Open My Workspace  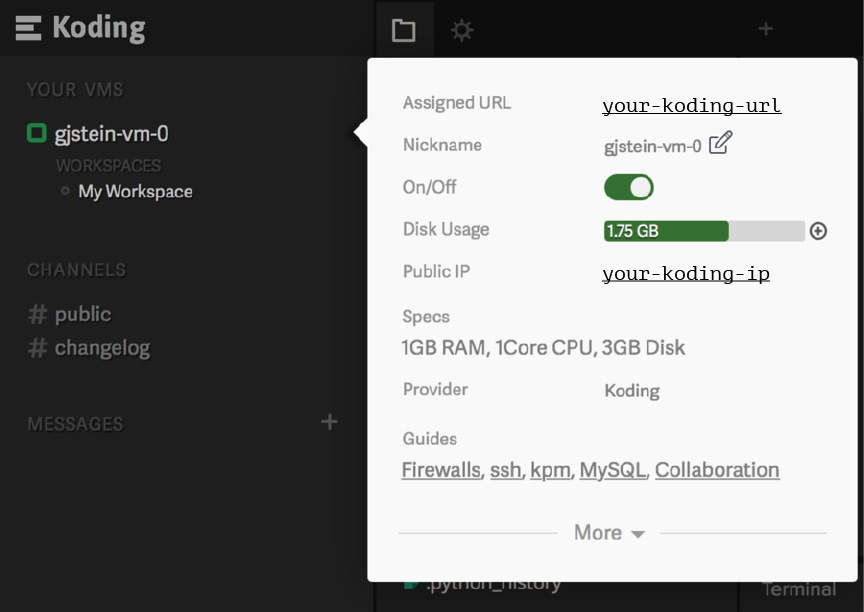pyautogui.click(x=136, y=191)
